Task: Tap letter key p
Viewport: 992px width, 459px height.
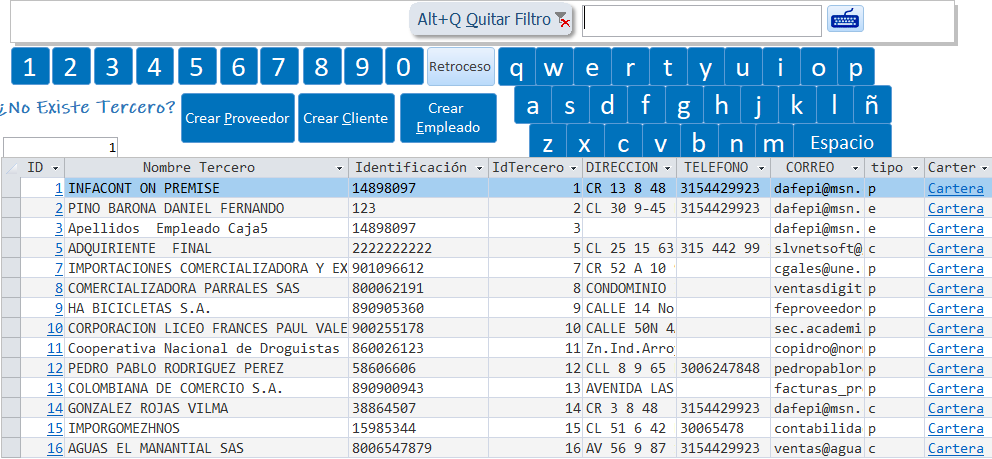Action: [856, 66]
